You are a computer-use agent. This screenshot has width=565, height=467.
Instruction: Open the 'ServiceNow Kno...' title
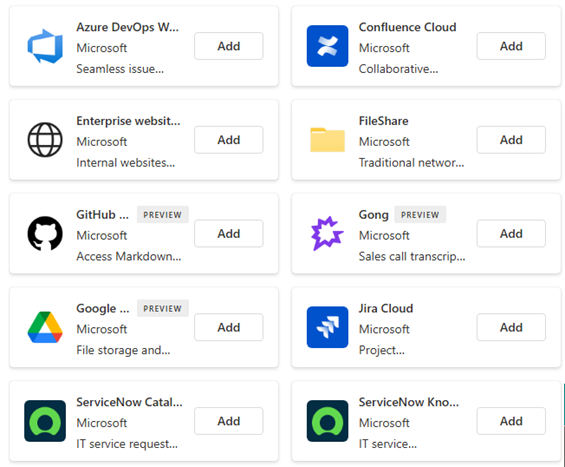click(x=409, y=402)
